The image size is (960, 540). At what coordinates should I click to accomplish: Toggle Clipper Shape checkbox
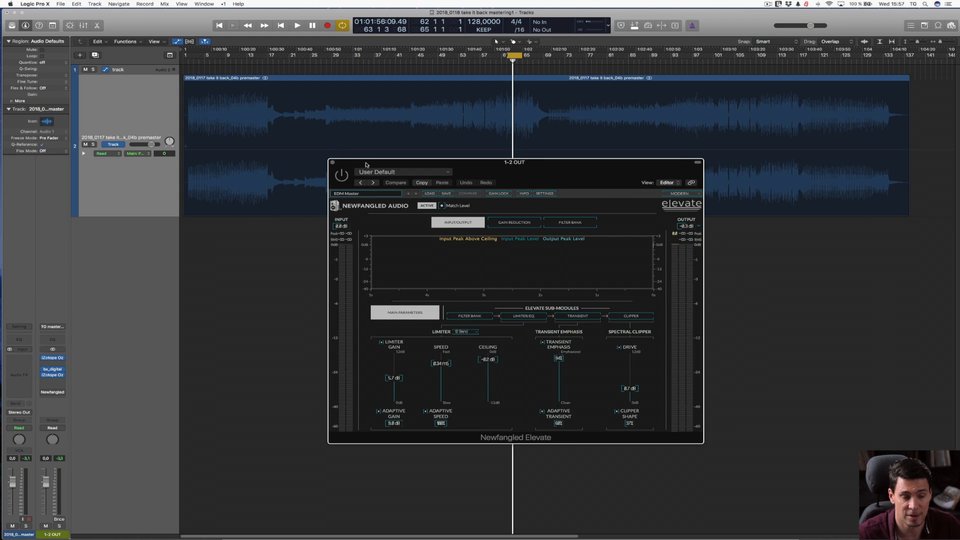pyautogui.click(x=617, y=411)
